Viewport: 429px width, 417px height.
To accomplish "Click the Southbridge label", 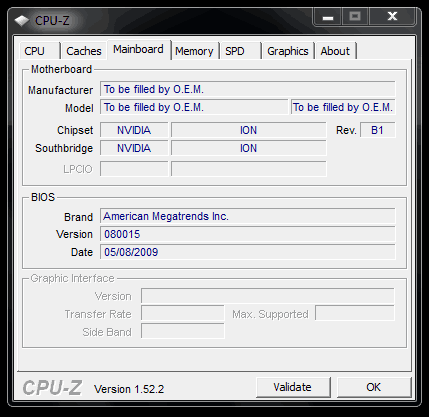I will pos(64,148).
